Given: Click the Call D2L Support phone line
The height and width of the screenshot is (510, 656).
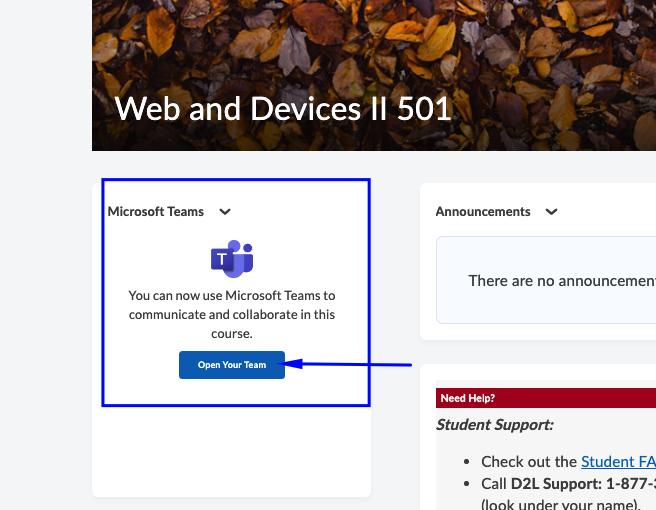Looking at the screenshot, I should tap(568, 484).
